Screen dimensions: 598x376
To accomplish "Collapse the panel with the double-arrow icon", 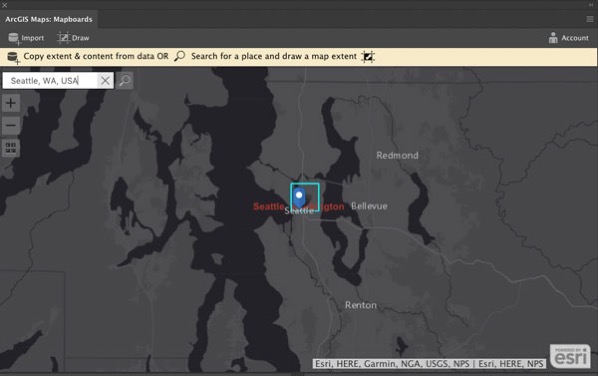I will 591,5.
